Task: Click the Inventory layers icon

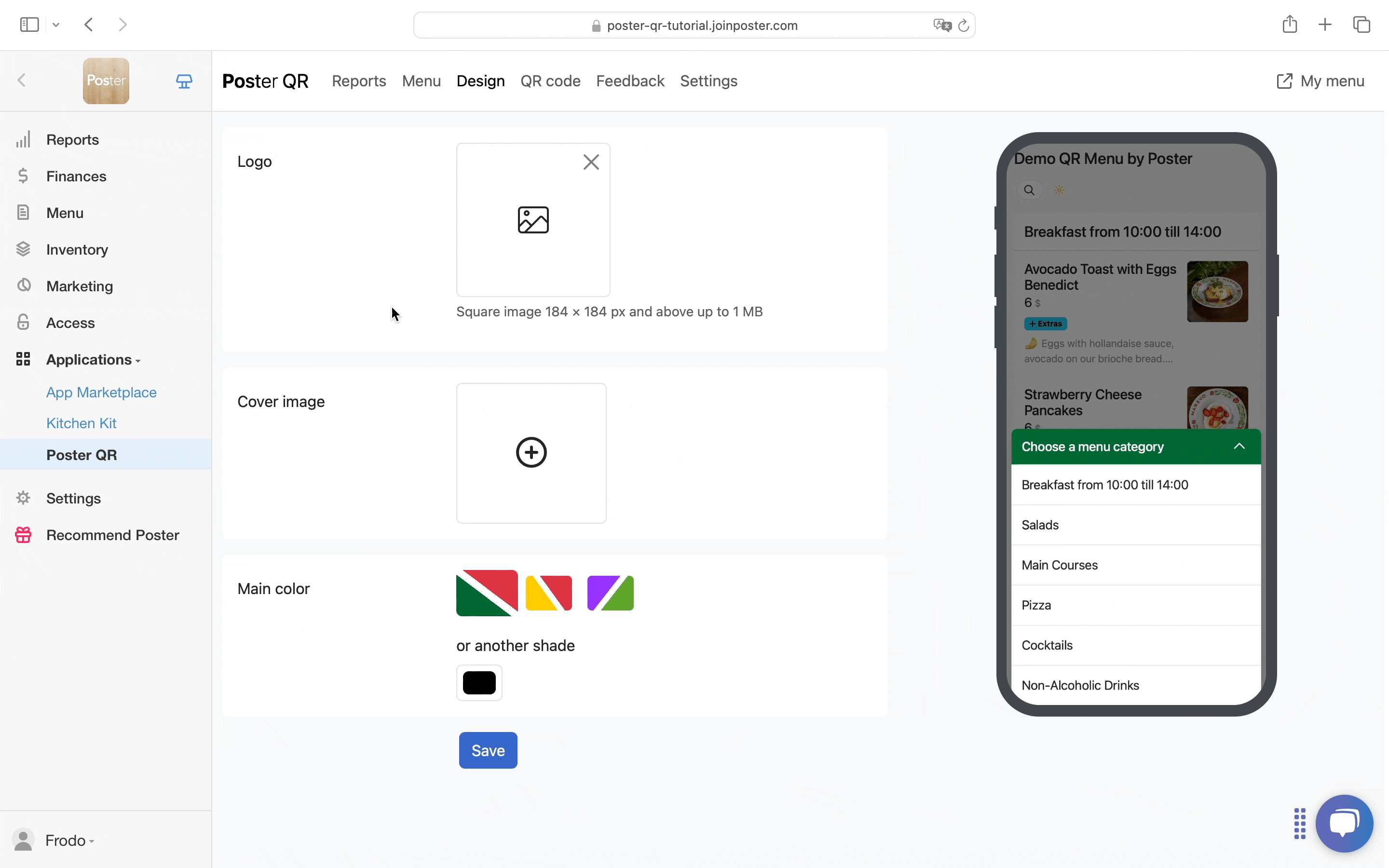Action: point(23,249)
